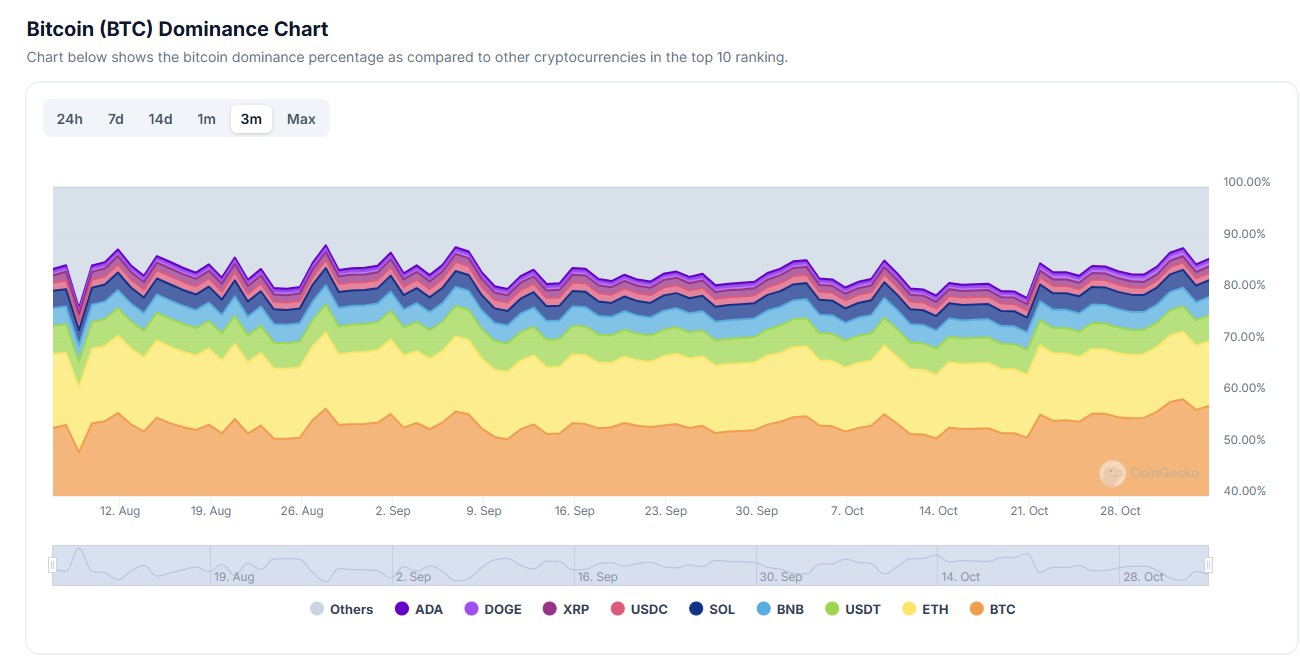Click the navigator mini chart area
Viewport: 1300px width, 662px height.
pos(630,565)
